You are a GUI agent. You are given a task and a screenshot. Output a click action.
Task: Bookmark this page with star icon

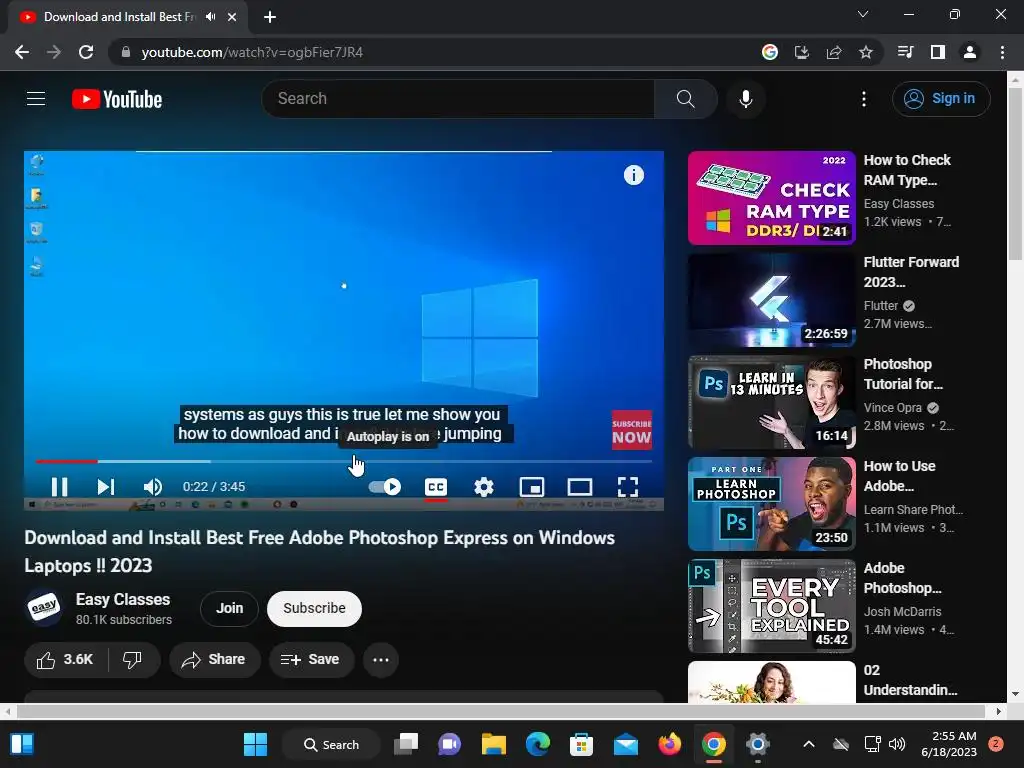(x=866, y=52)
